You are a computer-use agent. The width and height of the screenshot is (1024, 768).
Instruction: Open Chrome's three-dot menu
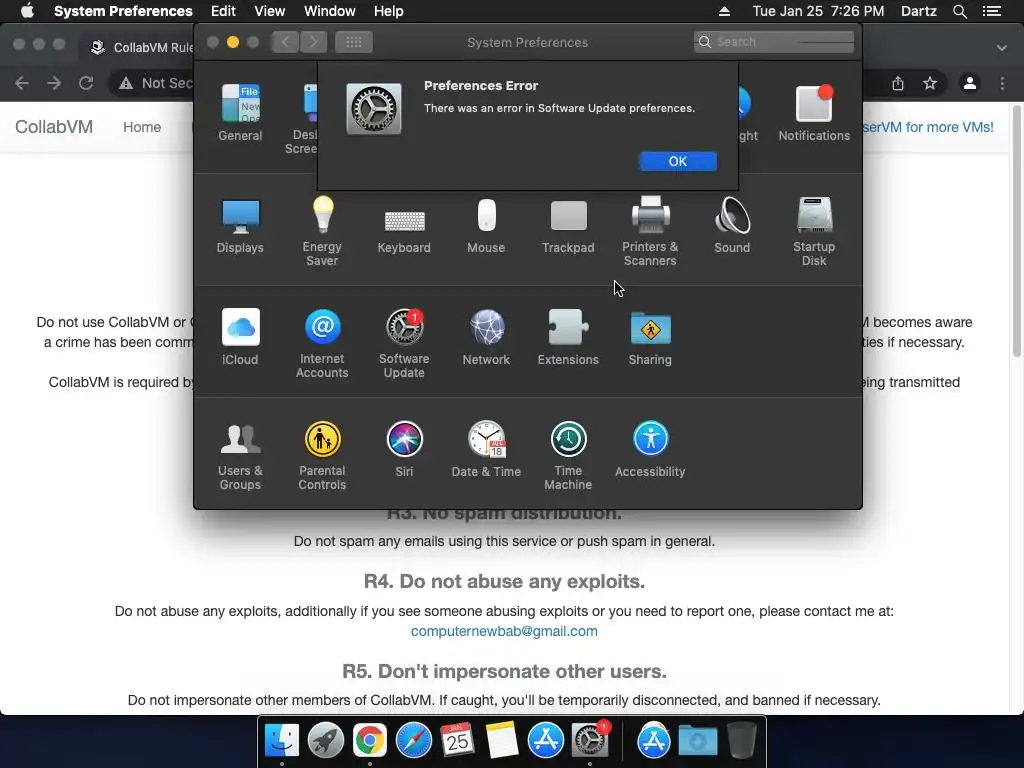click(x=1002, y=83)
